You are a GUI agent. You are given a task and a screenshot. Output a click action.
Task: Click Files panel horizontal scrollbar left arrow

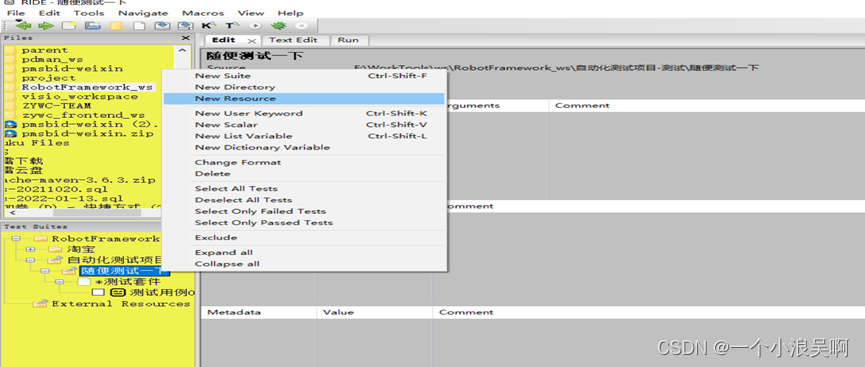tap(12, 212)
